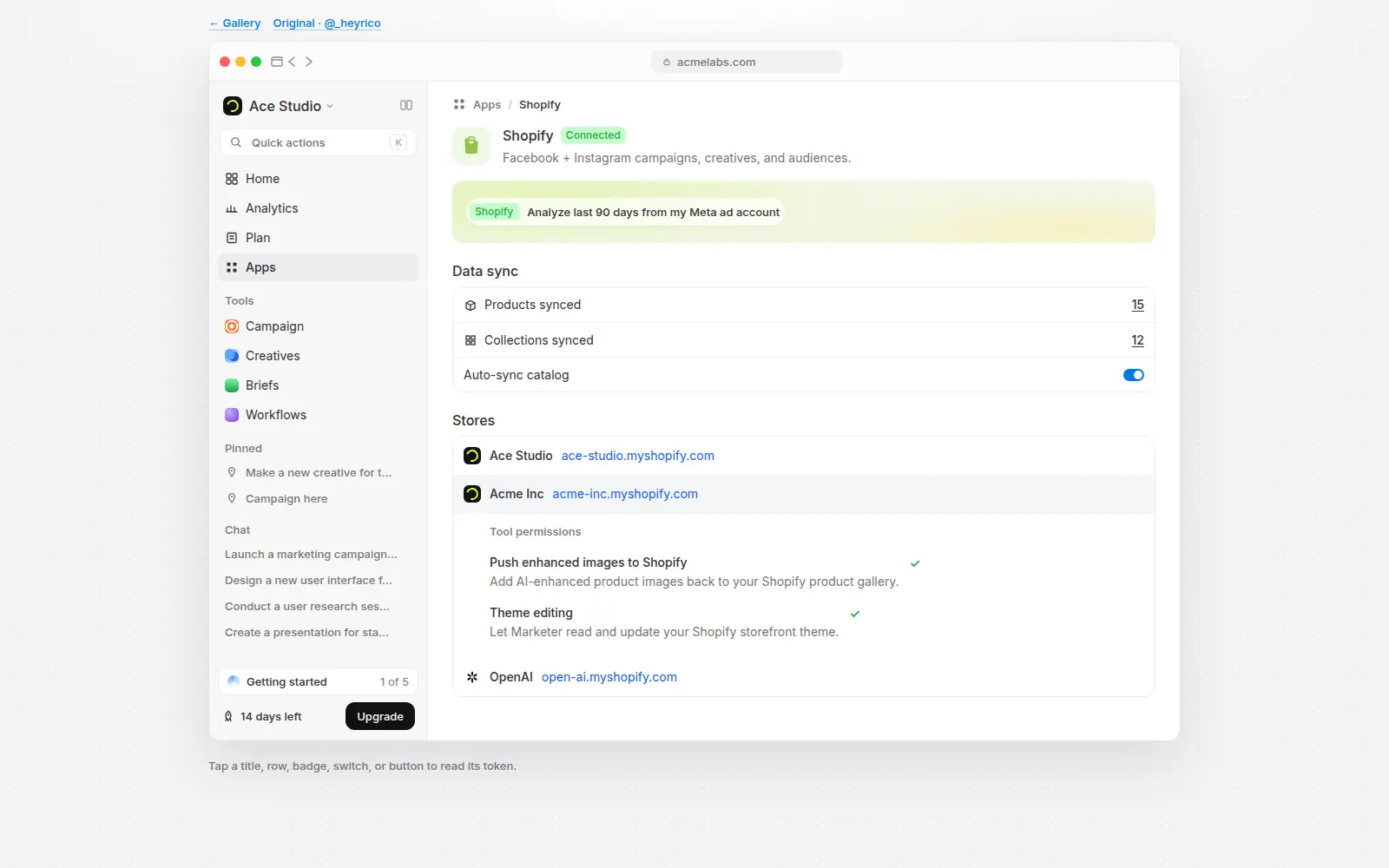This screenshot has height=868, width=1389.
Task: Open the Original @_heyrico link
Action: pyautogui.click(x=326, y=23)
